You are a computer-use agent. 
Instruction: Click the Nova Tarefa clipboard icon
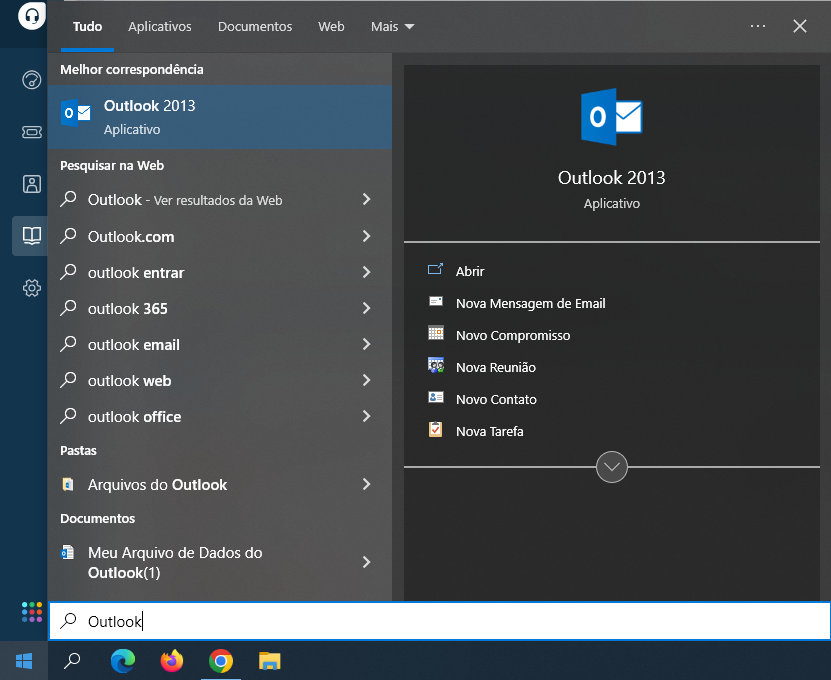[435, 429]
